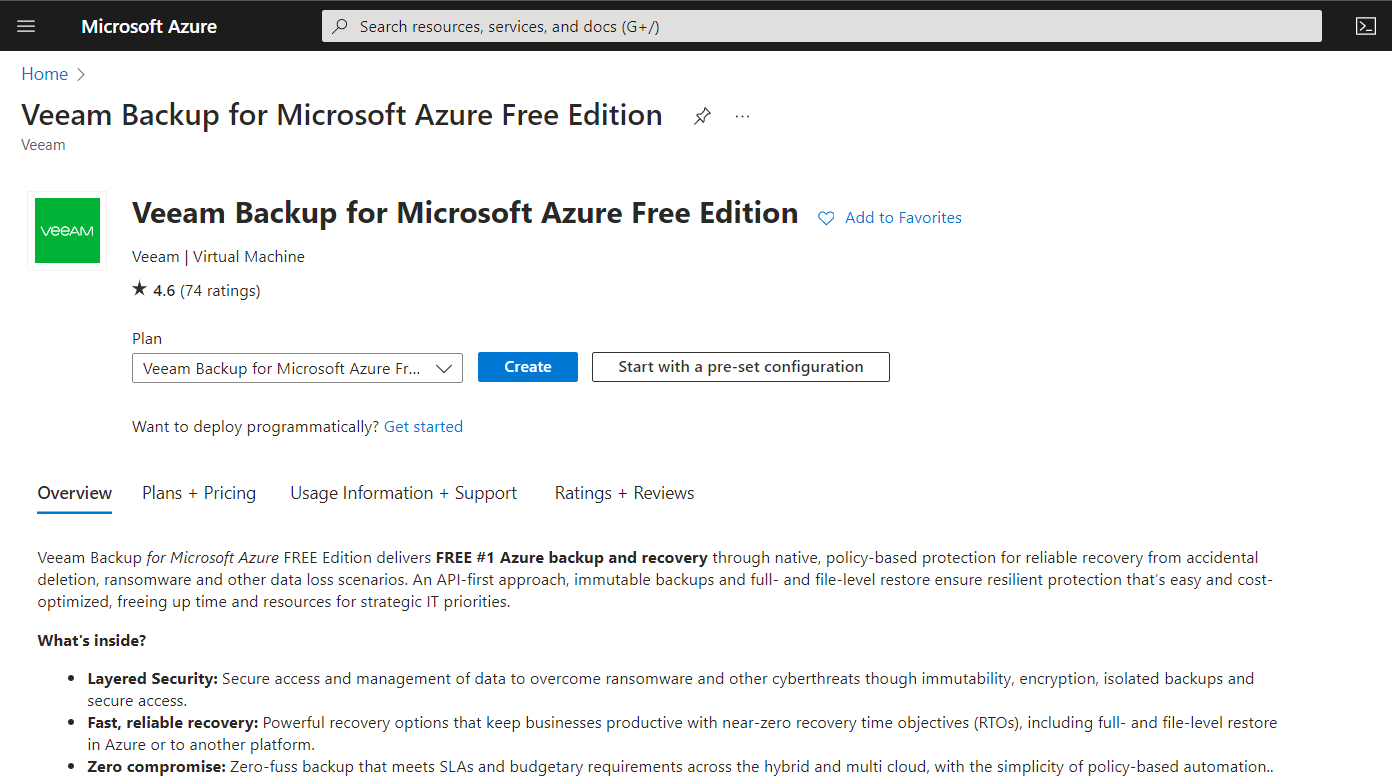The width and height of the screenshot is (1392, 784).
Task: Open the hamburger portal menu
Action: (x=26, y=26)
